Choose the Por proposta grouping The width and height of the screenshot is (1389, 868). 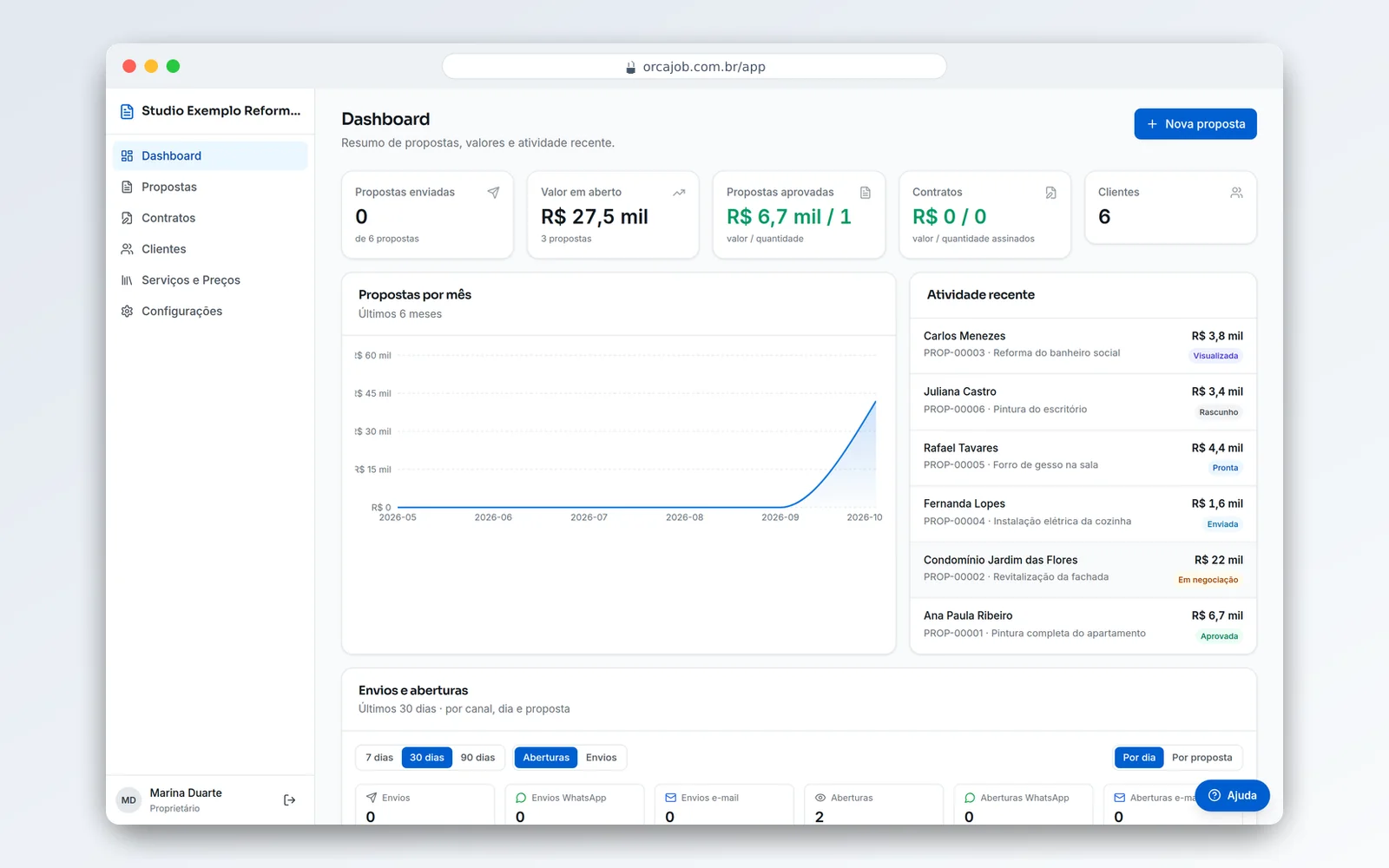click(x=1201, y=758)
